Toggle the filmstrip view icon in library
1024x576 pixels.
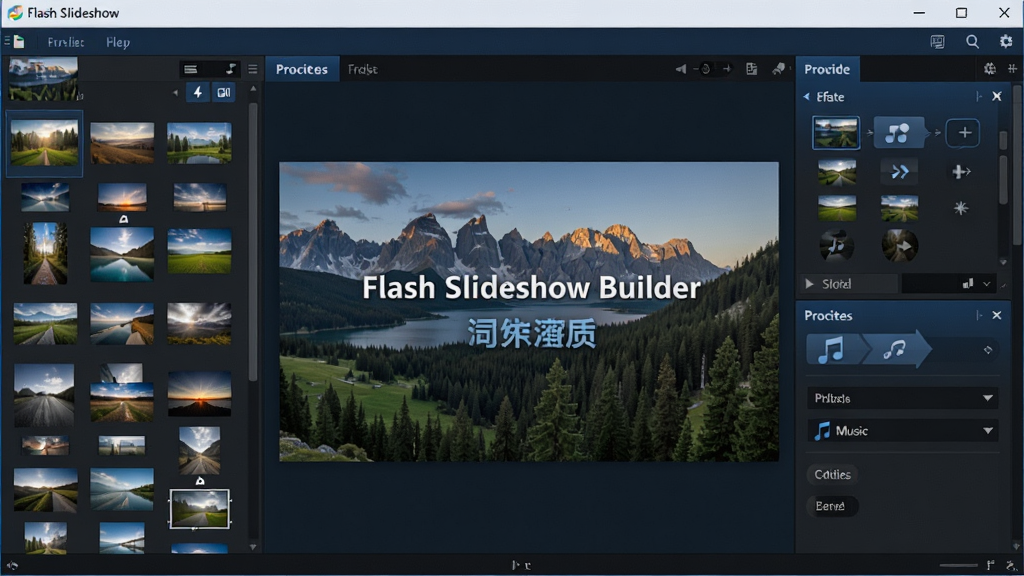(223, 92)
